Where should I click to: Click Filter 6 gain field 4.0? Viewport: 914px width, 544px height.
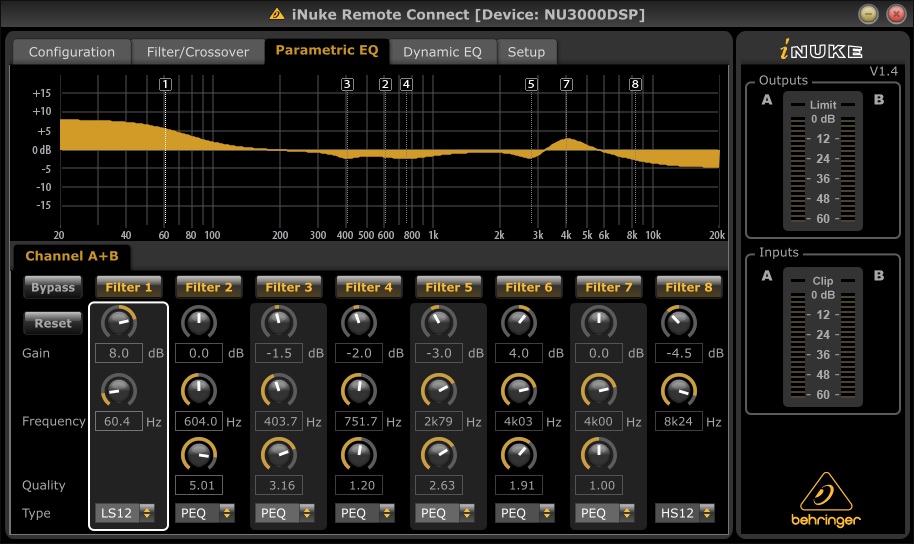point(519,353)
